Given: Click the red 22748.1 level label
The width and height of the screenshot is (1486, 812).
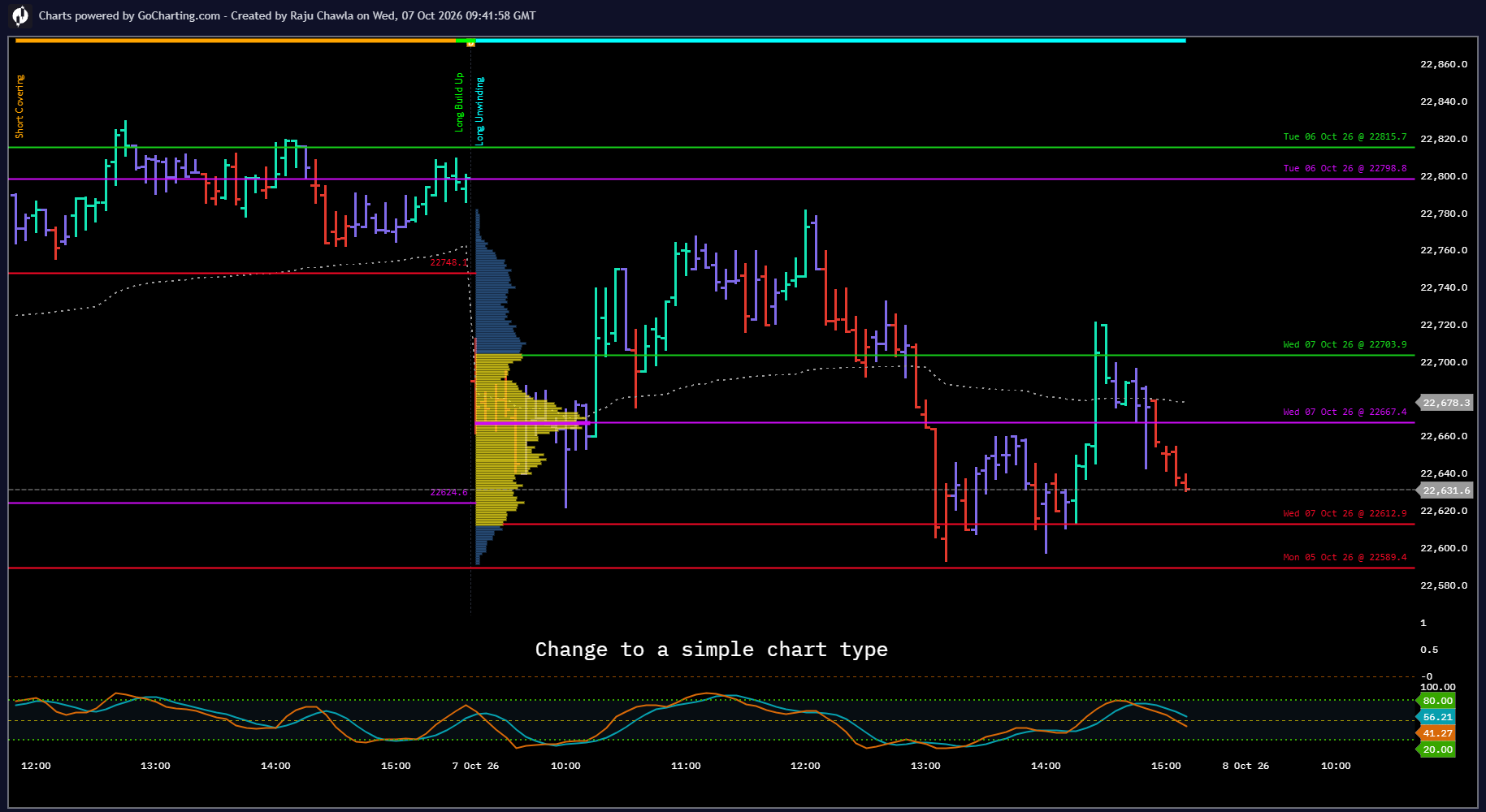Looking at the screenshot, I should point(448,262).
